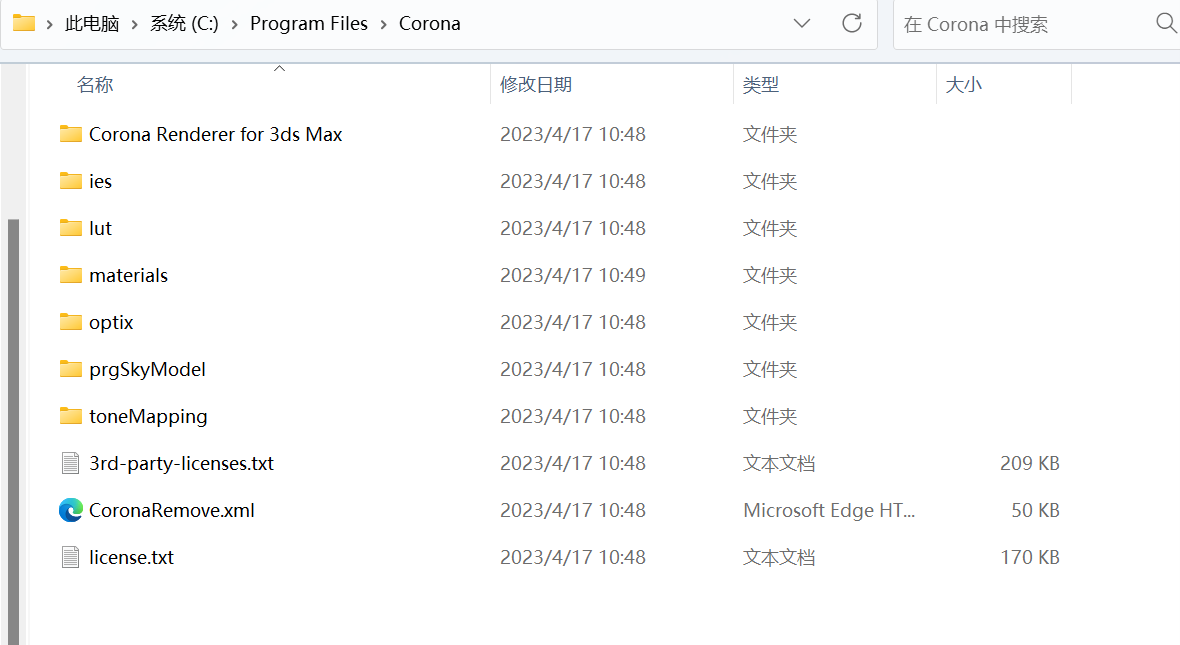Click the 文本文档 type of license.txt
This screenshot has height=645, width=1180.
[x=779, y=558]
